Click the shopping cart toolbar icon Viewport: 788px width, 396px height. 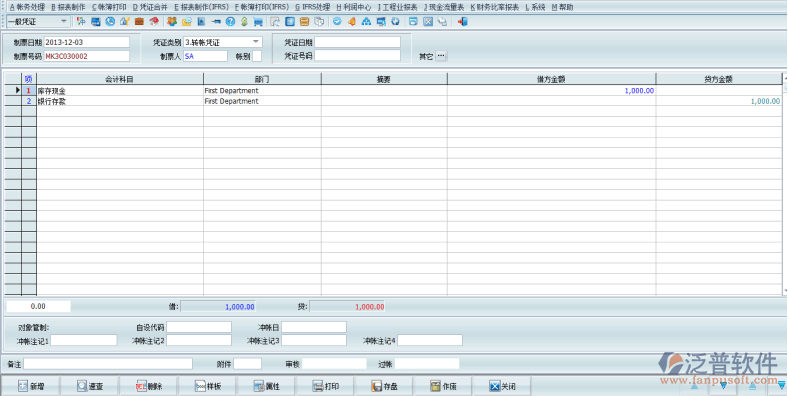258,22
